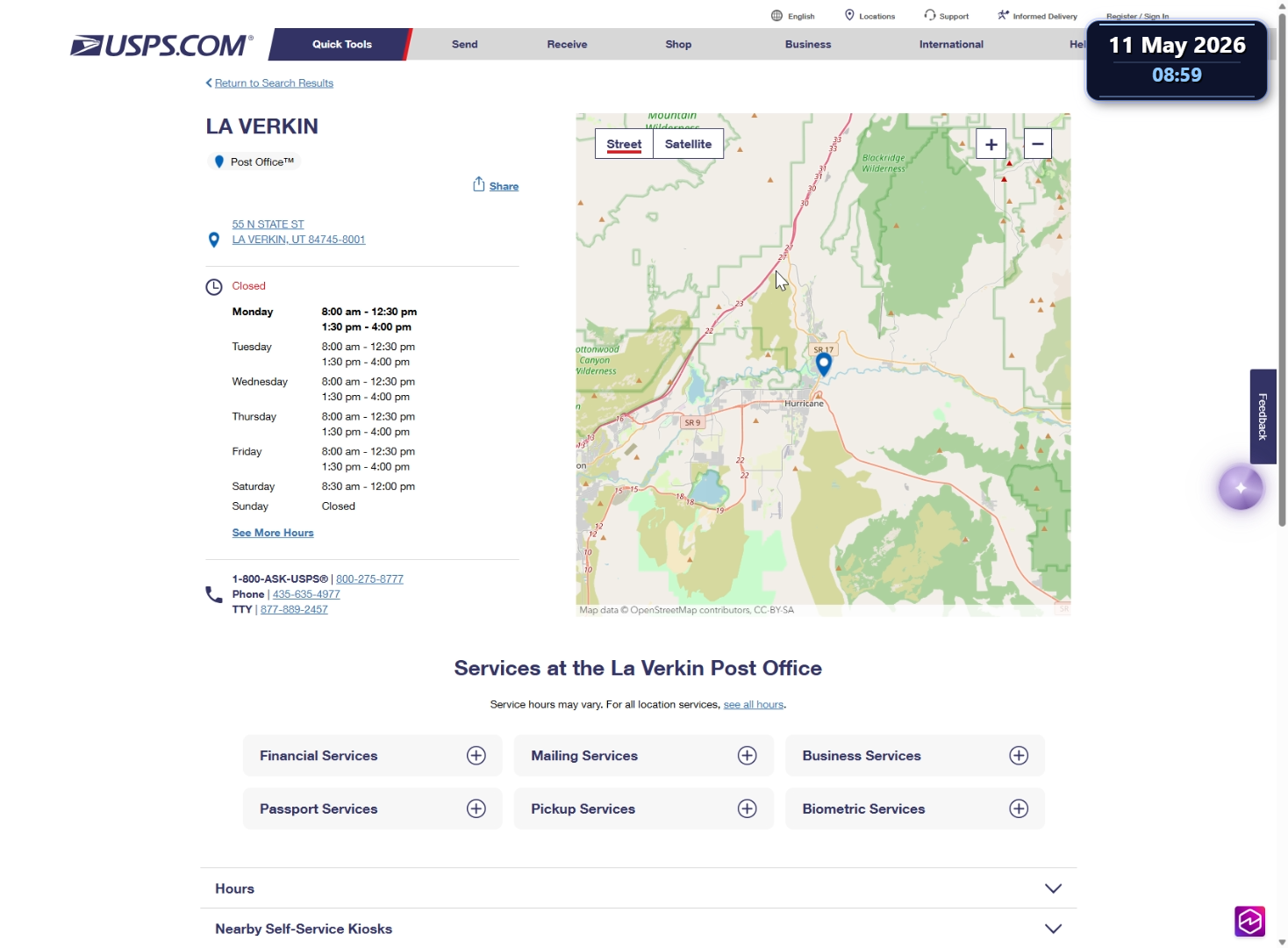1288x948 pixels.
Task: Open the Business menu
Action: pos(808,45)
